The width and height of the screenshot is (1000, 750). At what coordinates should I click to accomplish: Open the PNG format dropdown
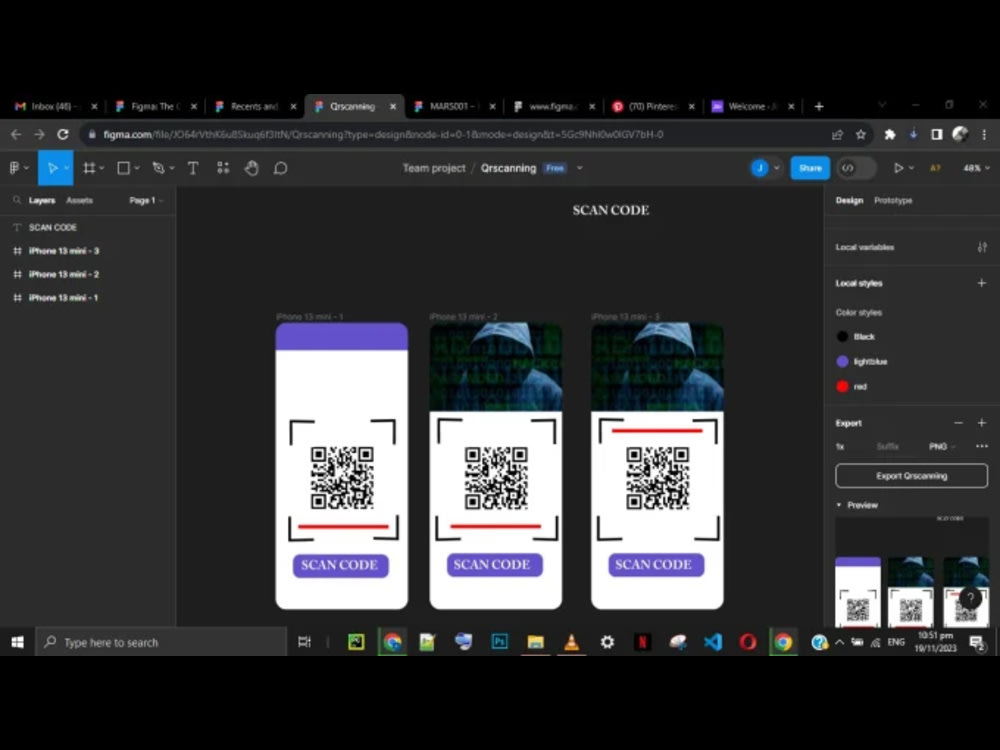pos(942,446)
